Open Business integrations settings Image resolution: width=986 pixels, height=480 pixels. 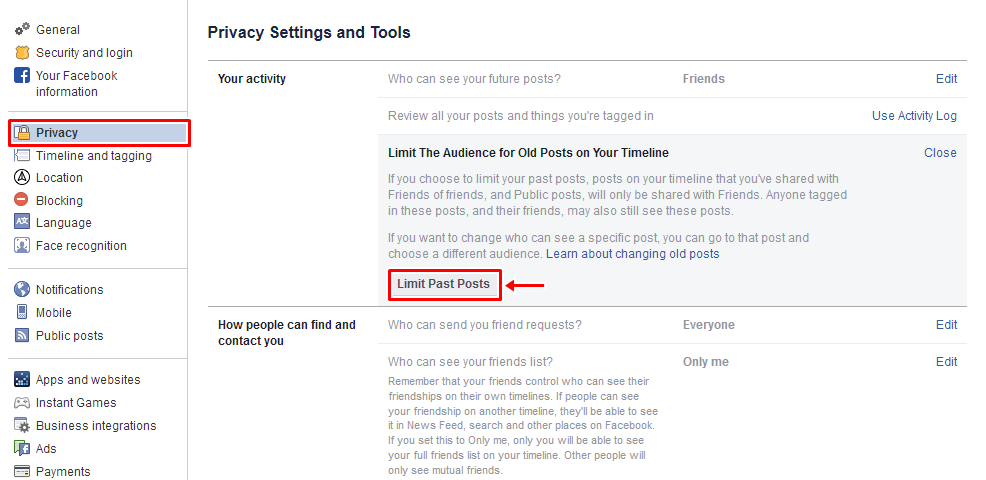pyautogui.click(x=96, y=426)
